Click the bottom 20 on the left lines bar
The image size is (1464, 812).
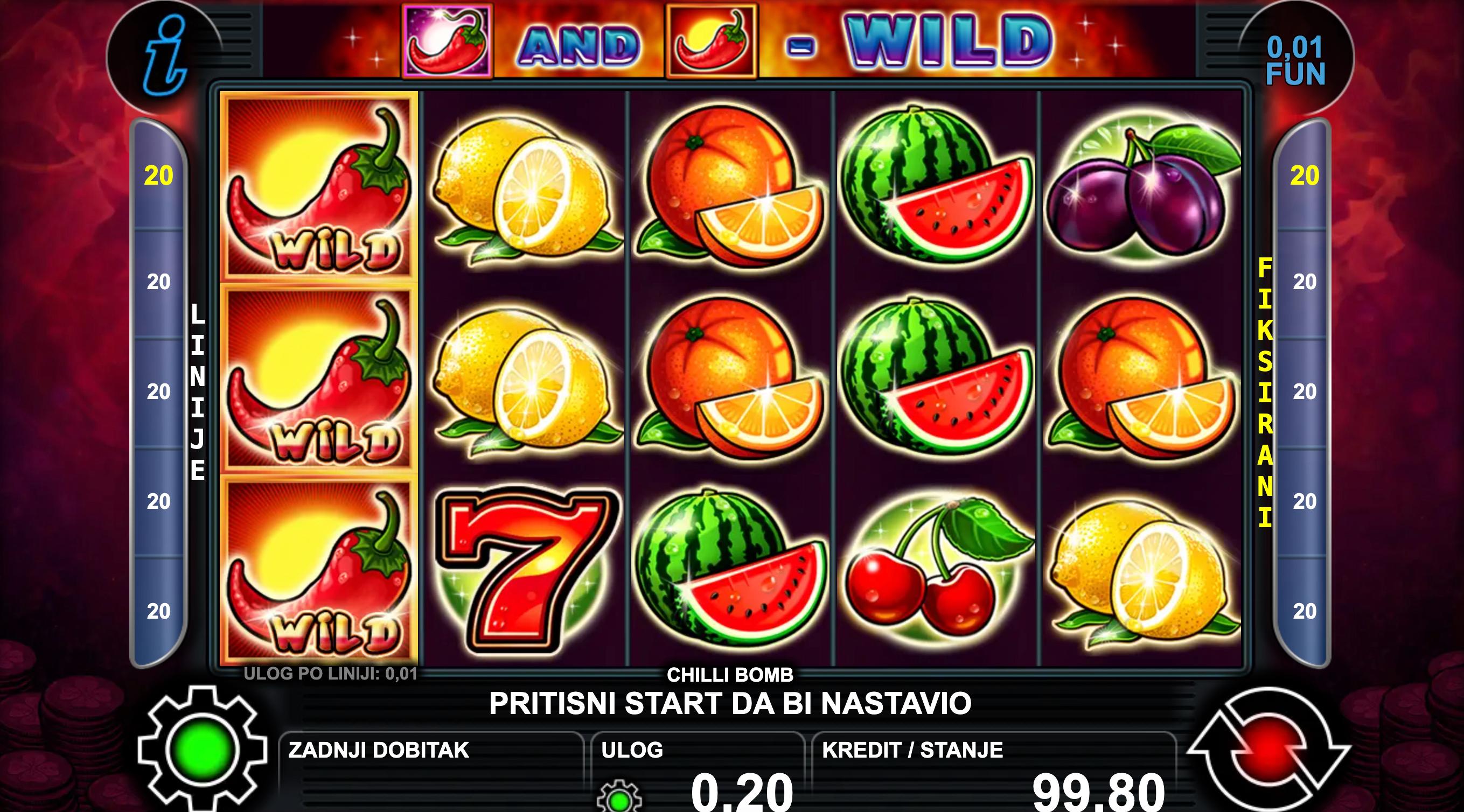(x=158, y=611)
